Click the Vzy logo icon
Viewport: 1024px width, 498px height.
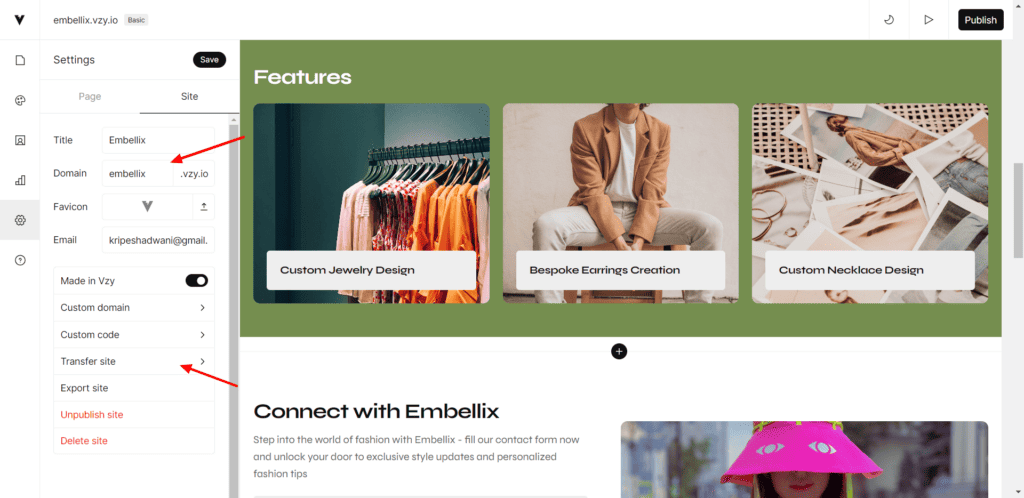[20, 20]
